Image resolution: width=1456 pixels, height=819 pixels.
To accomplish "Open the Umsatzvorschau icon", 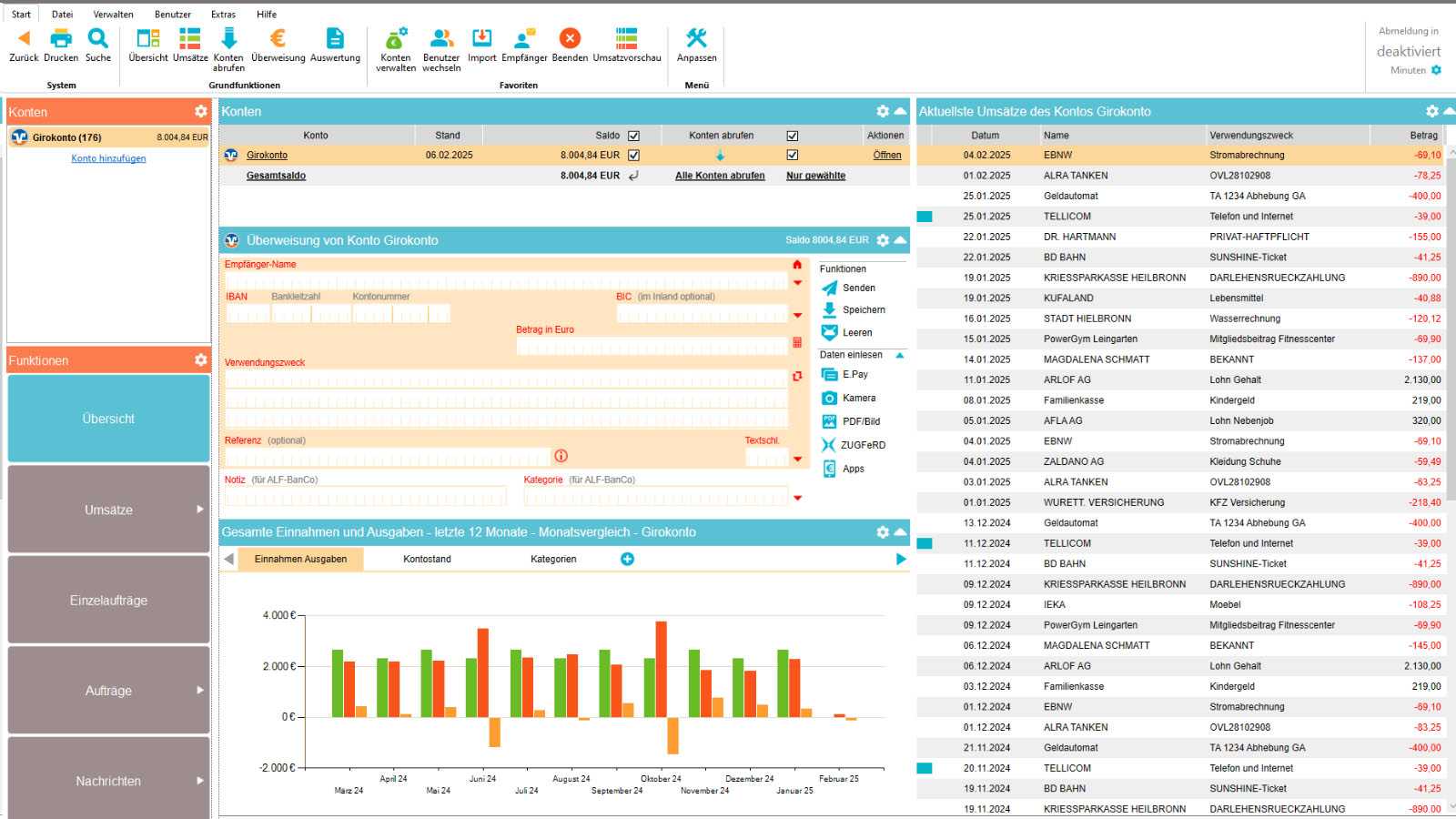I will click(x=626, y=38).
